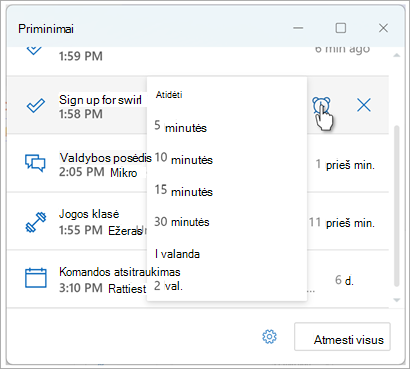The width and height of the screenshot is (410, 369).
Task: Minimize the Priminimai window
Action: tap(298, 28)
